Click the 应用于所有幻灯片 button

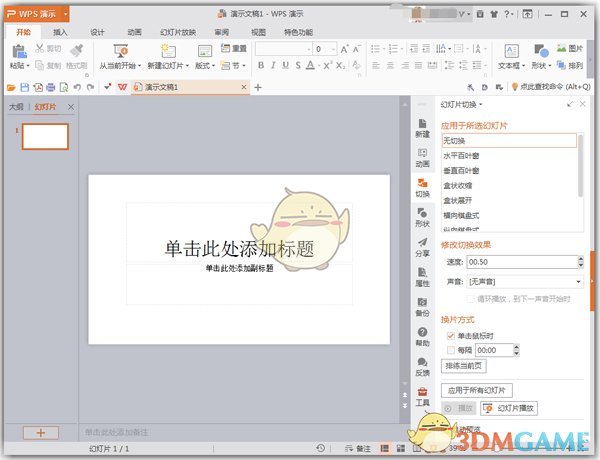(x=478, y=390)
